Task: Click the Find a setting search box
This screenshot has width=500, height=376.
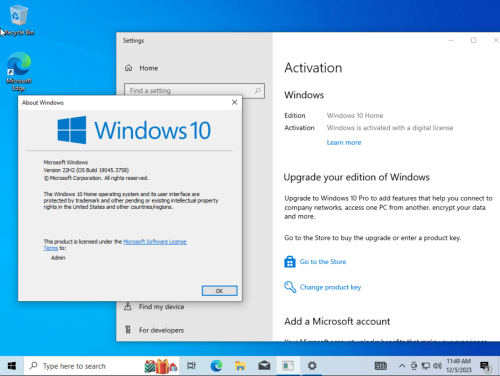Action: (x=194, y=91)
